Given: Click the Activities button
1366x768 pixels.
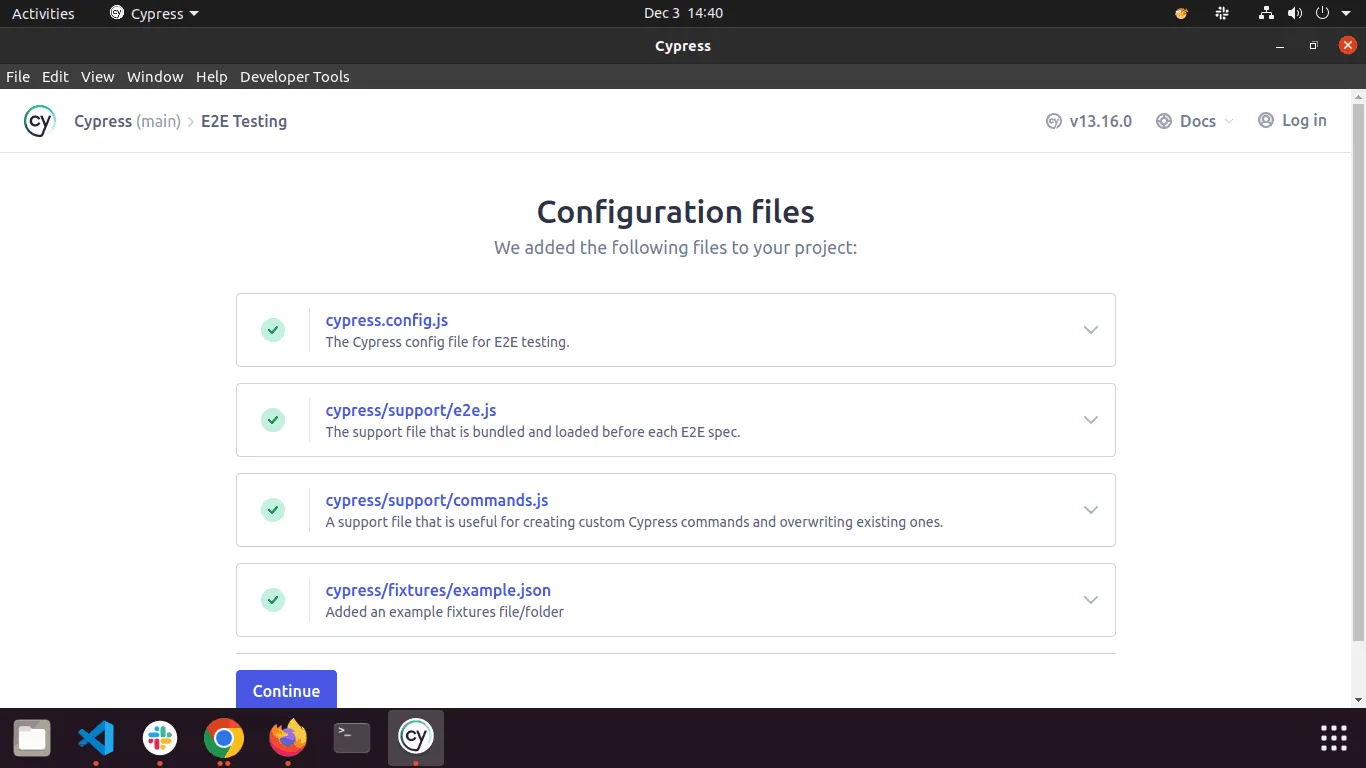Looking at the screenshot, I should coord(43,13).
